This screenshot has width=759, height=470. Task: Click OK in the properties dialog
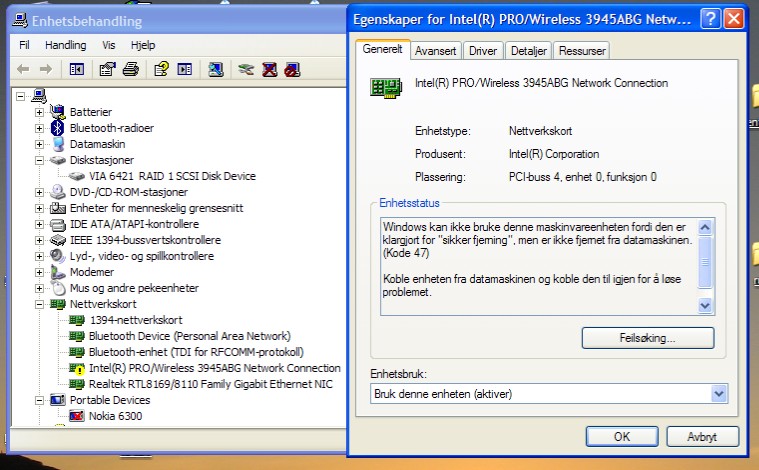click(x=622, y=437)
